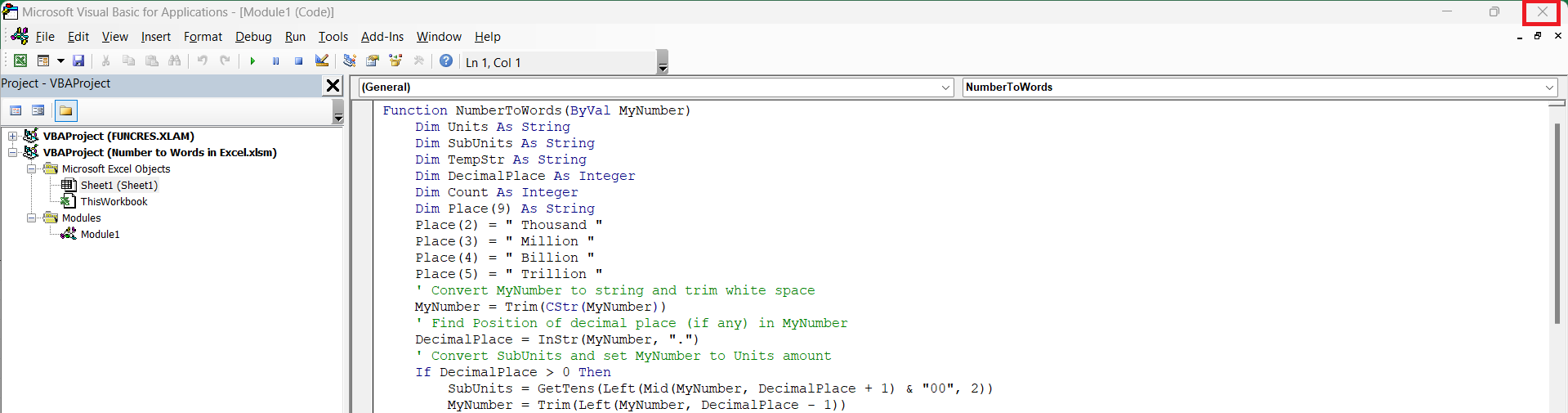Click the Redo arrow icon
1568x413 pixels.
225,61
